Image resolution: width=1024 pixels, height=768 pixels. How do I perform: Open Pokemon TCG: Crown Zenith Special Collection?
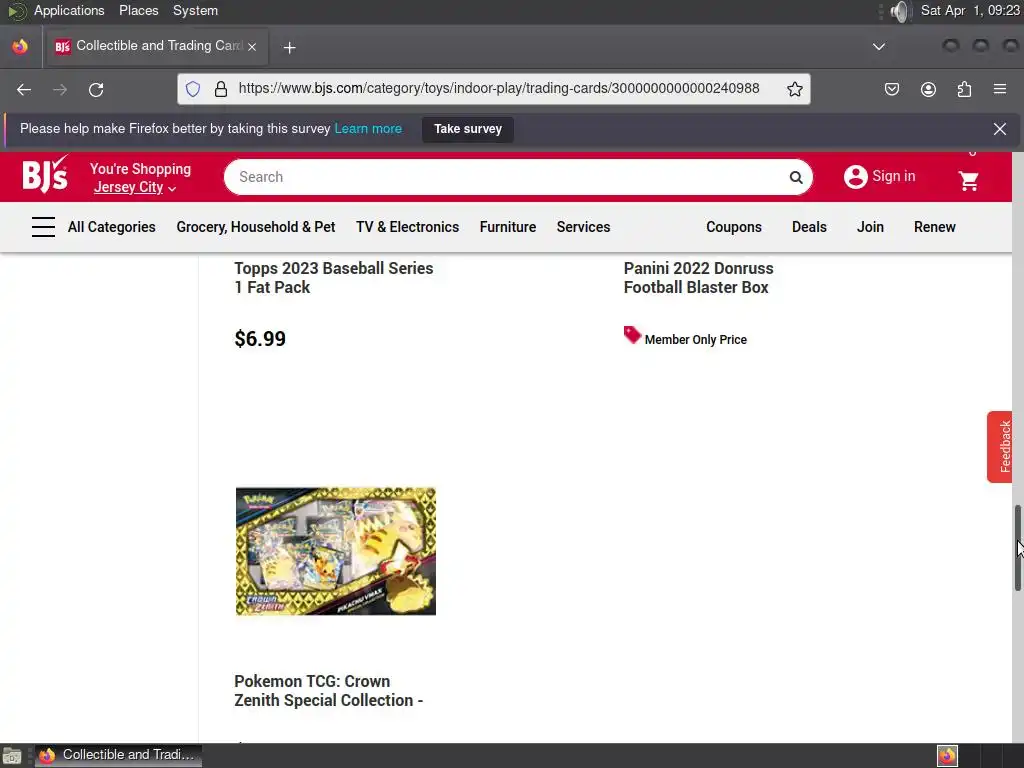point(328,690)
